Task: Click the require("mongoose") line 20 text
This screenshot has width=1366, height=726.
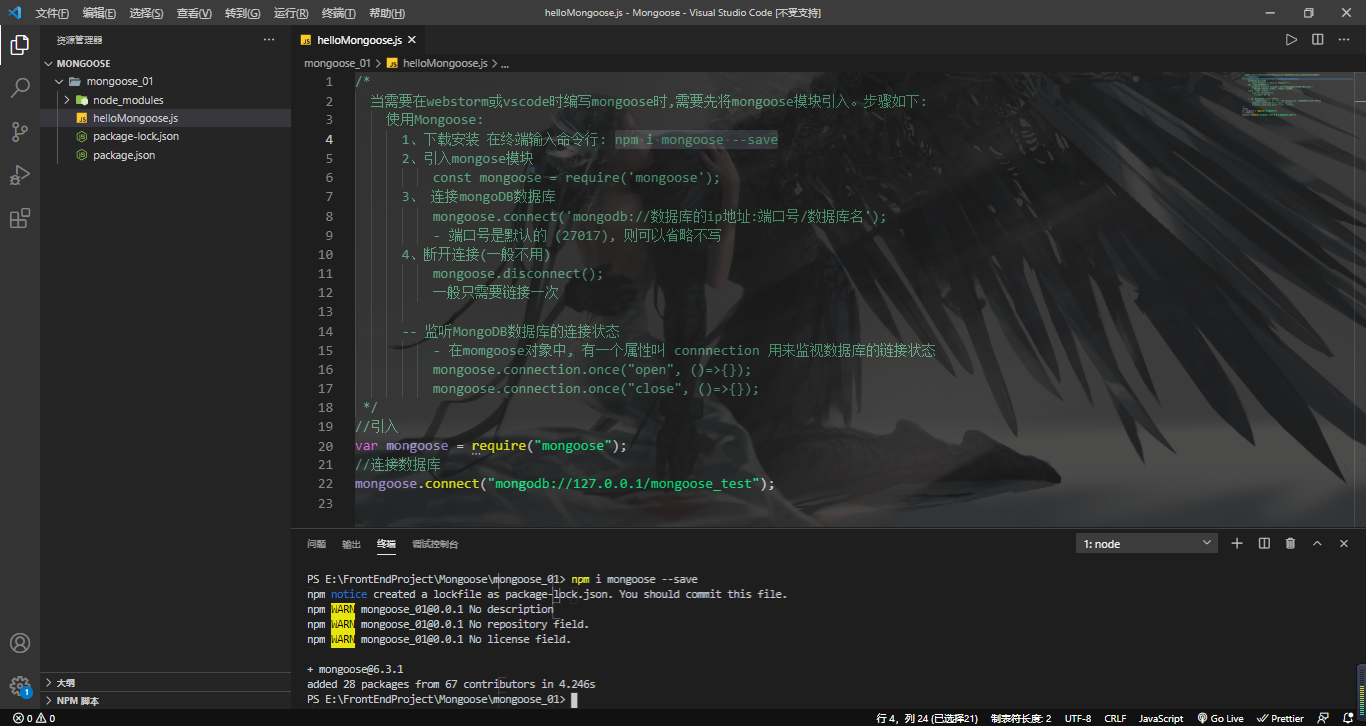Action: [x=547, y=446]
